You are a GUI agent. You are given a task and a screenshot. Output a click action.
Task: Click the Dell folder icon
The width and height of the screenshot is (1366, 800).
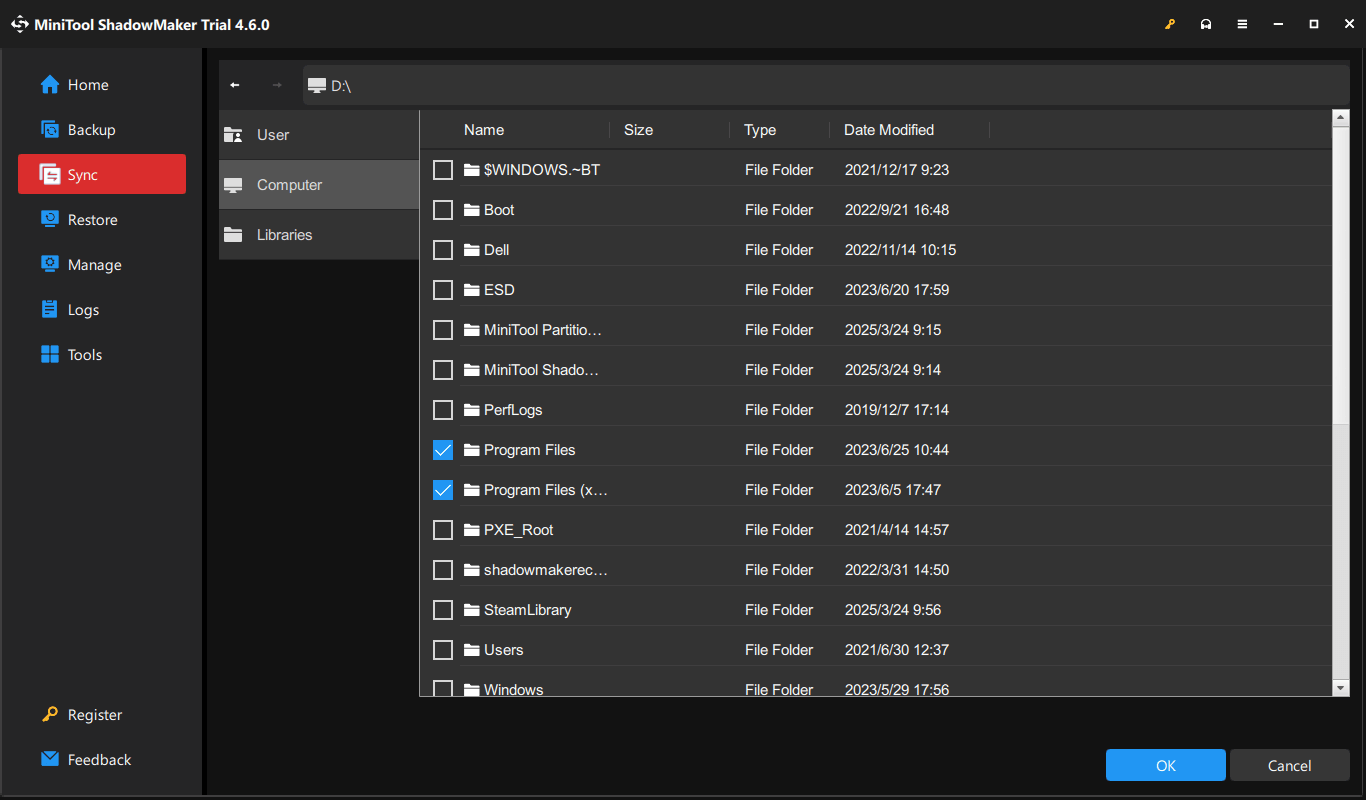(472, 250)
